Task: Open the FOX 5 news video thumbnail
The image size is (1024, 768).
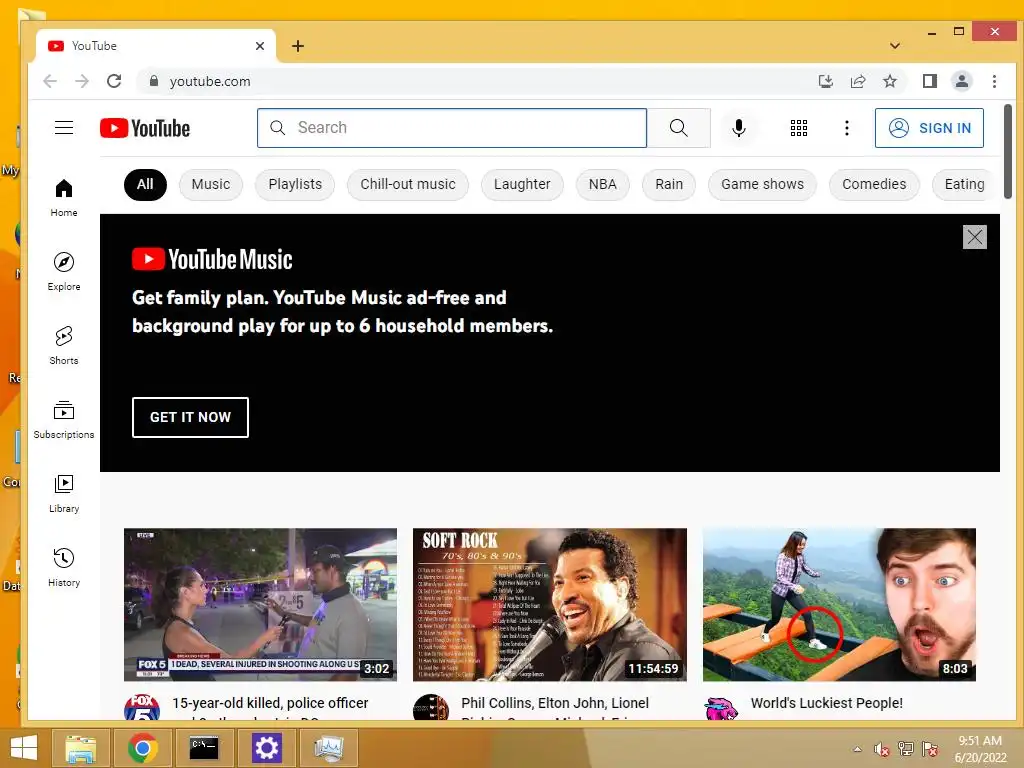Action: pyautogui.click(x=261, y=605)
